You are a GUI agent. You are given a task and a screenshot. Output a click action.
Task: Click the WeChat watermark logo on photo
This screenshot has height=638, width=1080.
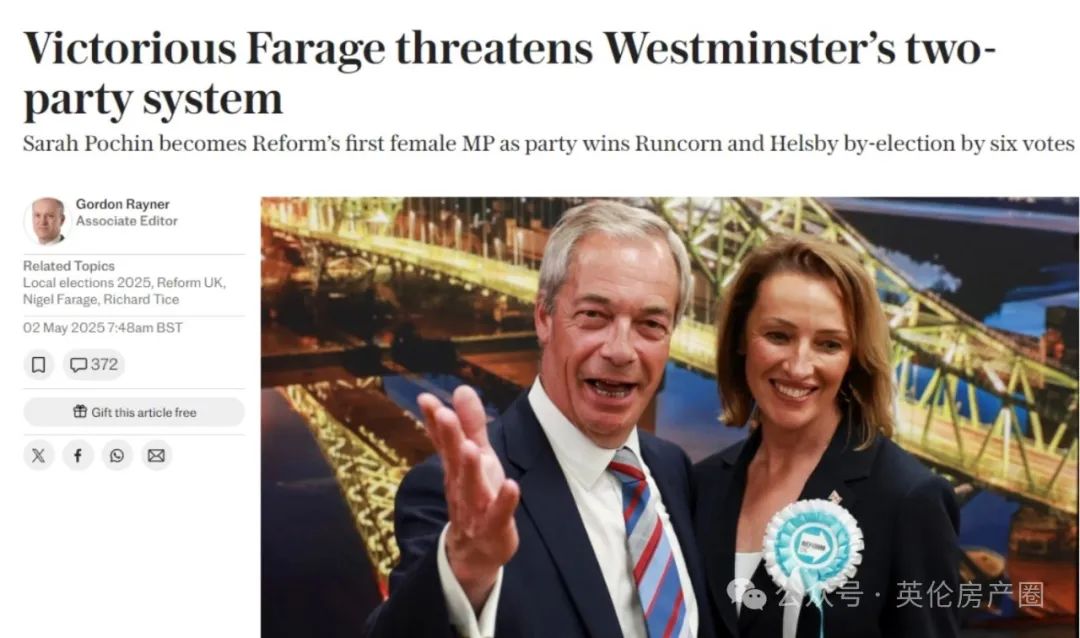click(747, 594)
